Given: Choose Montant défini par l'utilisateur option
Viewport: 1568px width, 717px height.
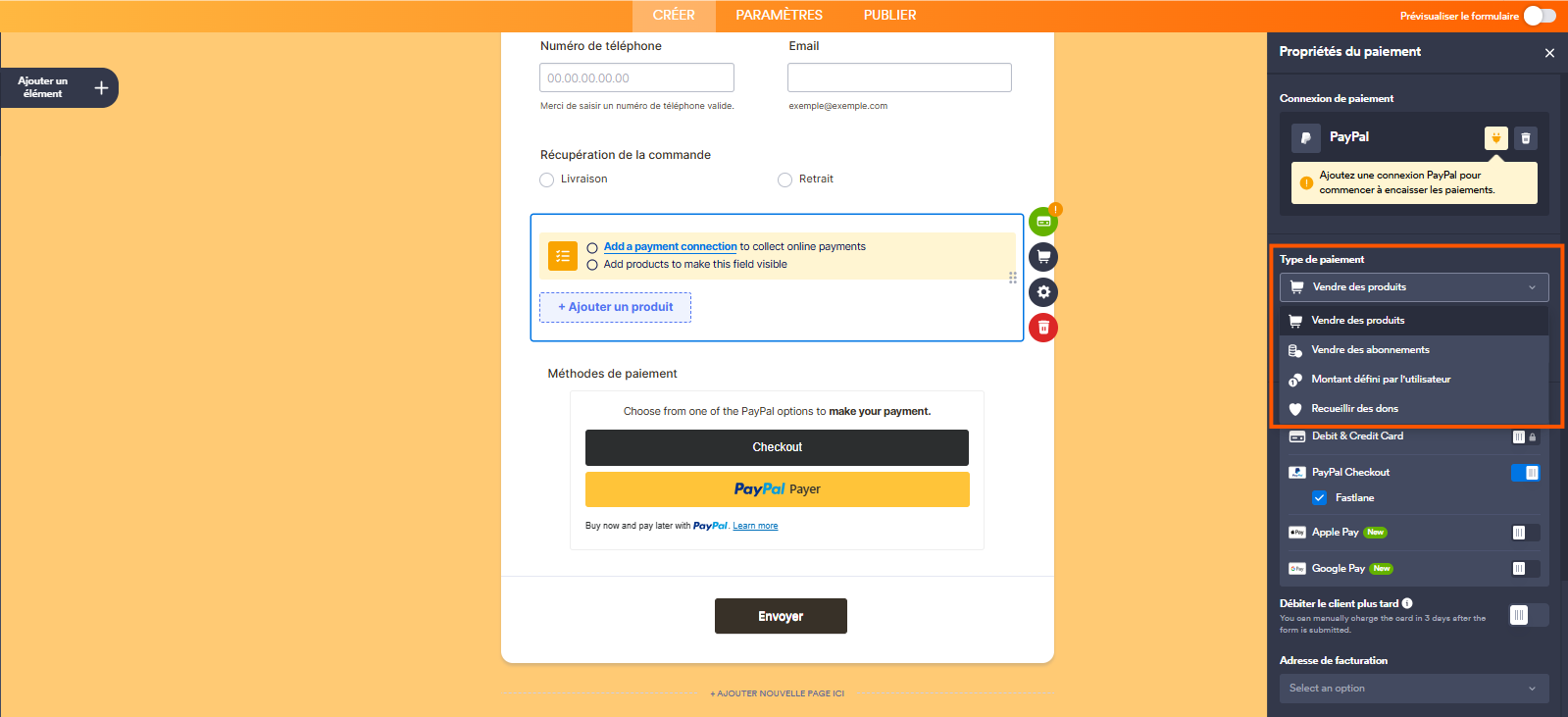Looking at the screenshot, I should click(x=1414, y=380).
